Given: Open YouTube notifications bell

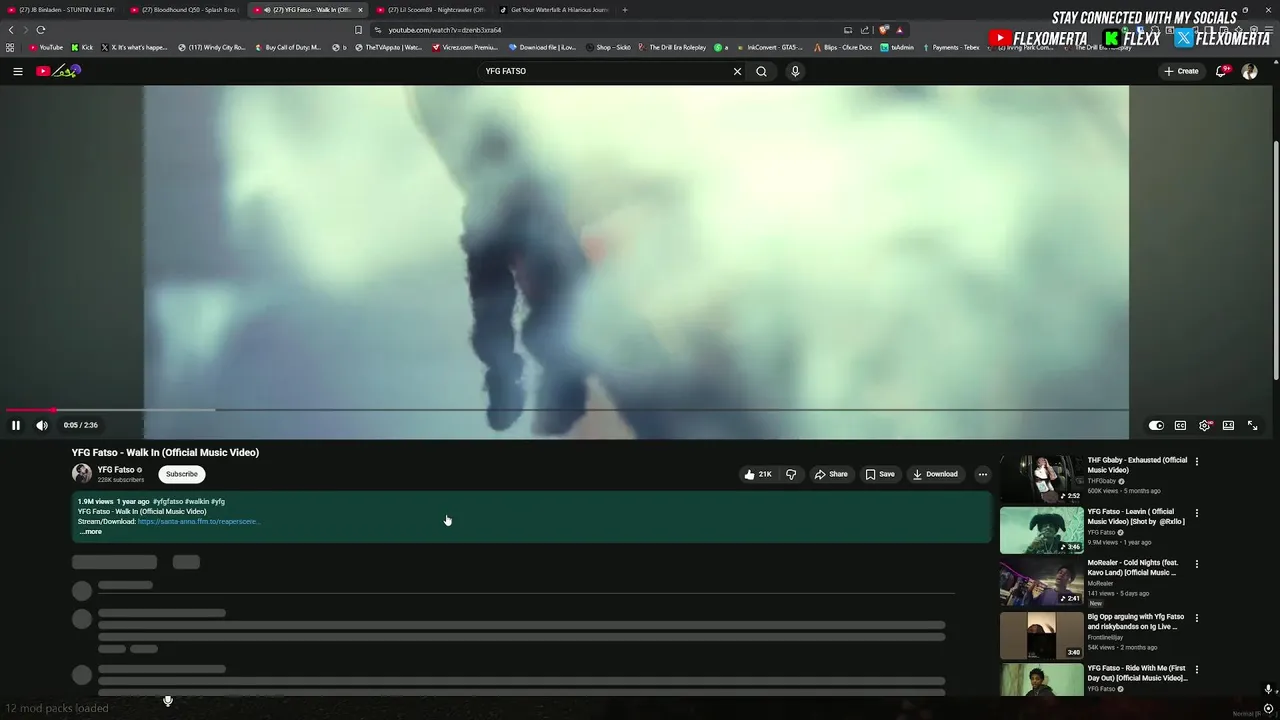Looking at the screenshot, I should tap(1221, 71).
